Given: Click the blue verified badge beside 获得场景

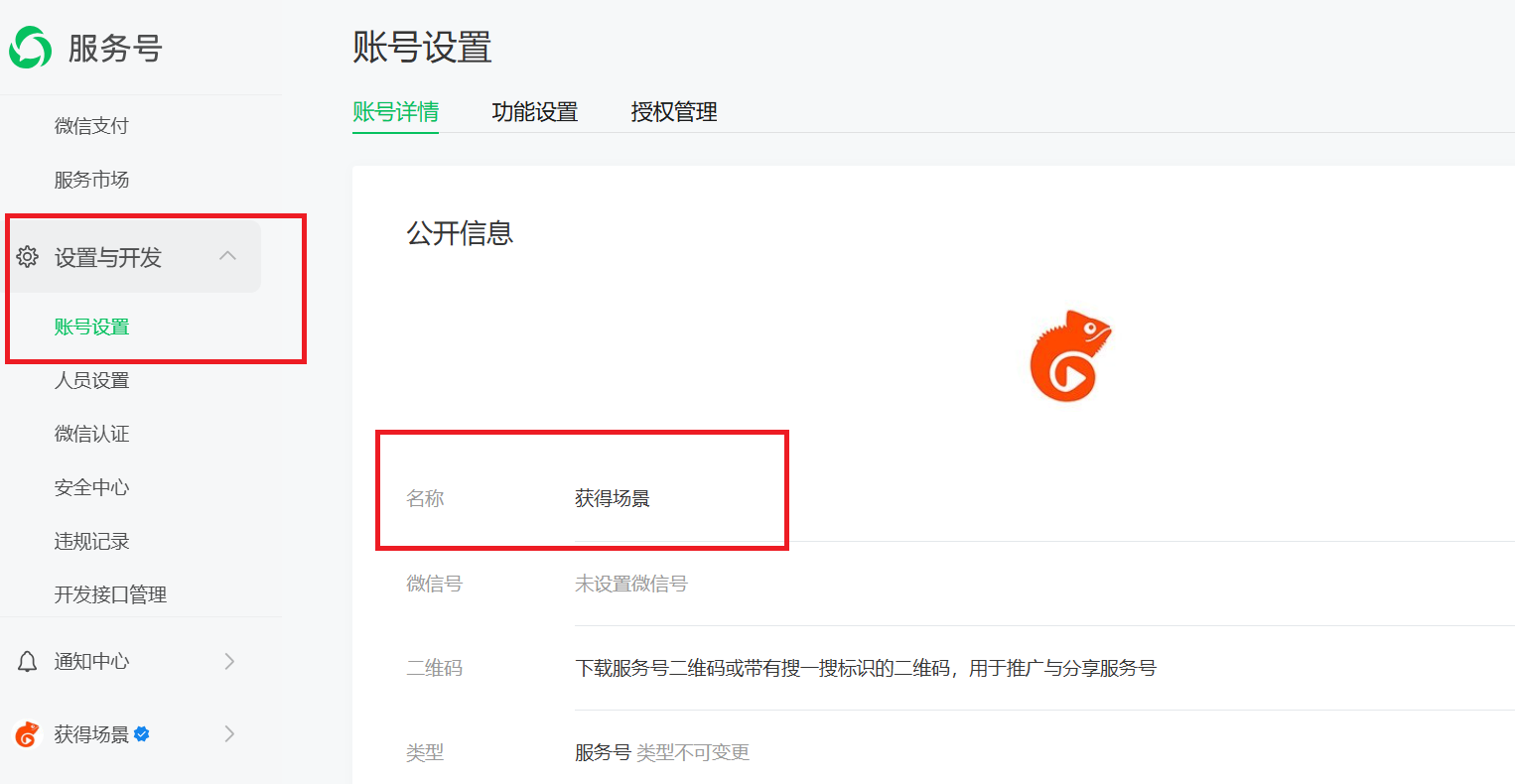Looking at the screenshot, I should tap(142, 734).
